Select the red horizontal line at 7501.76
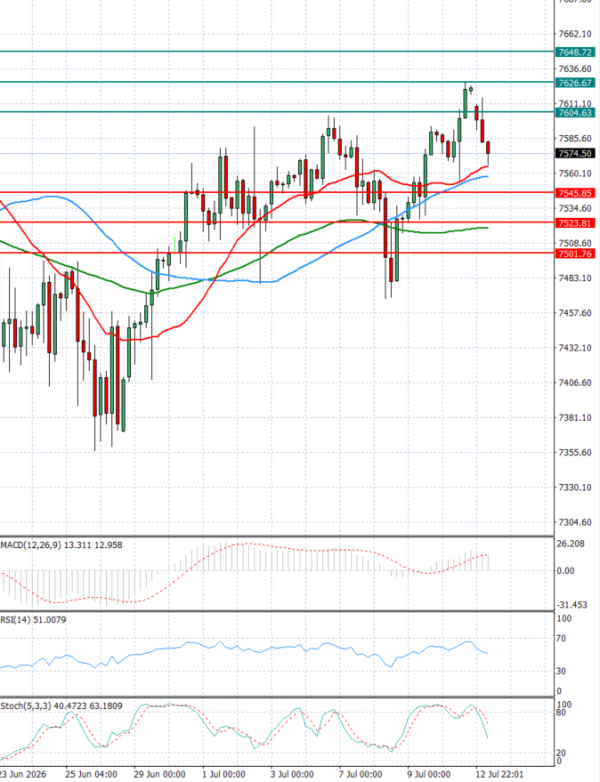The image size is (600, 782). click(277, 253)
